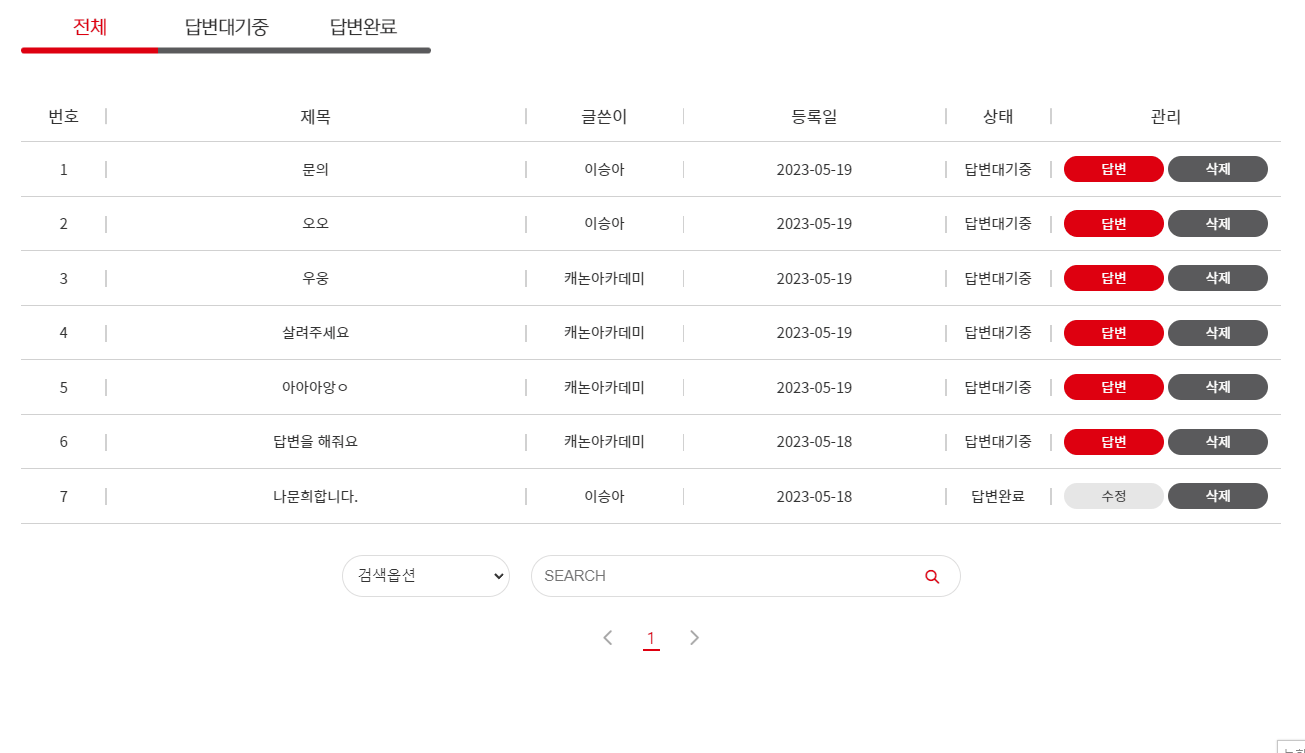Select page 1 in the pagination
The width and height of the screenshot is (1305, 753).
[x=652, y=637]
